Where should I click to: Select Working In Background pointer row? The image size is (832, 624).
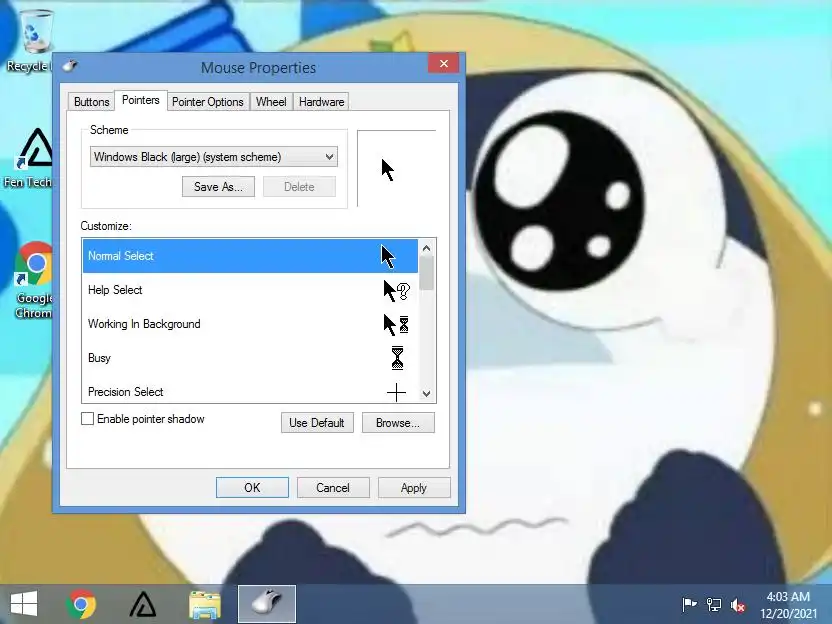point(250,324)
